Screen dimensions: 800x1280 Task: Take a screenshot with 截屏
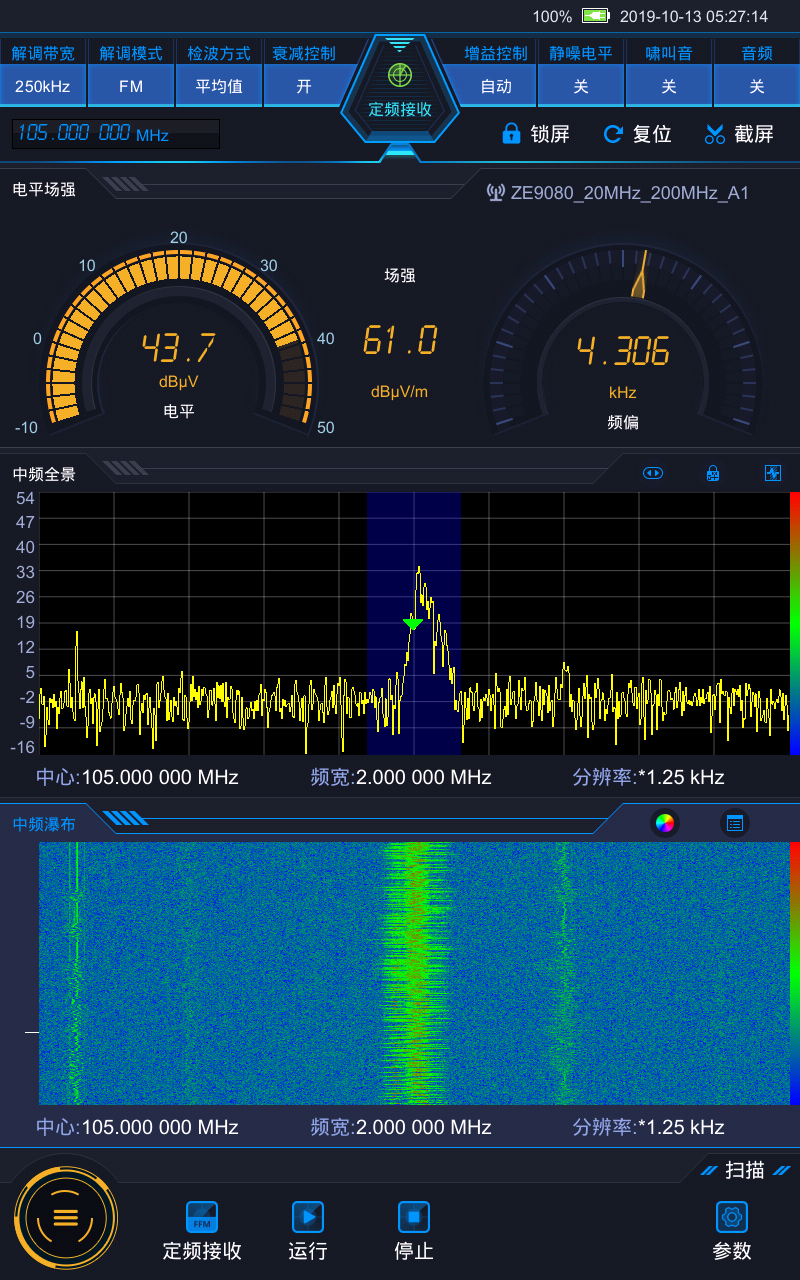pos(740,134)
